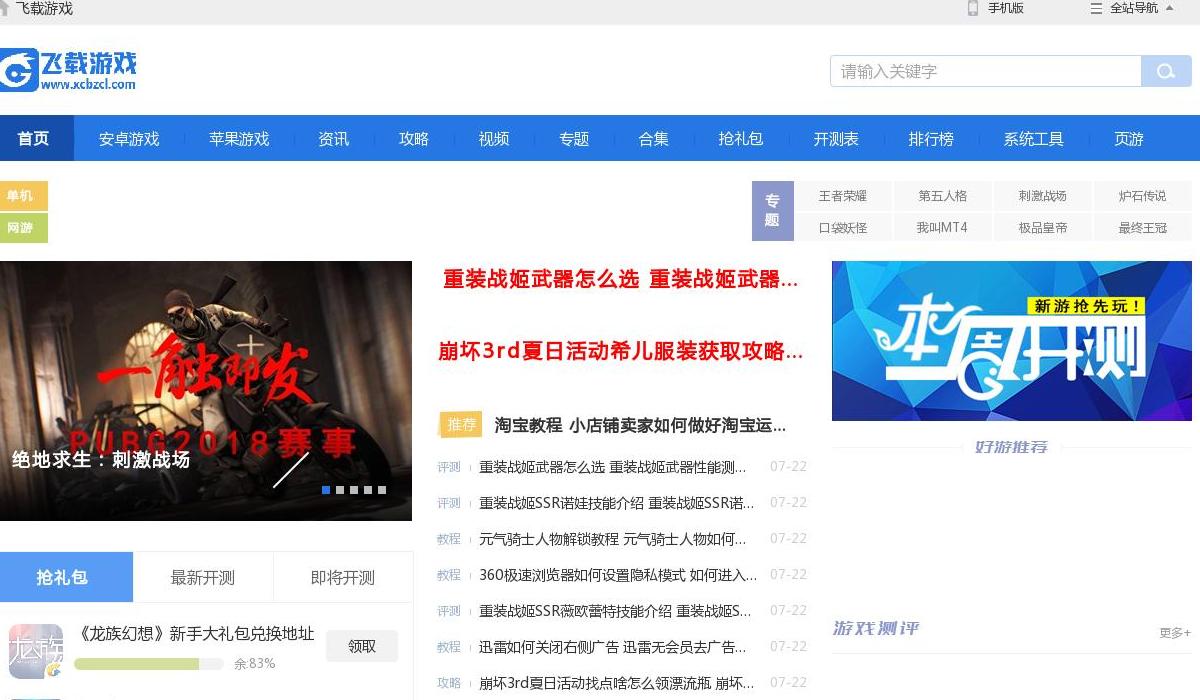This screenshot has height=700, width=1200.
Task: Click the 请输入关键字 search field
Action: (986, 71)
